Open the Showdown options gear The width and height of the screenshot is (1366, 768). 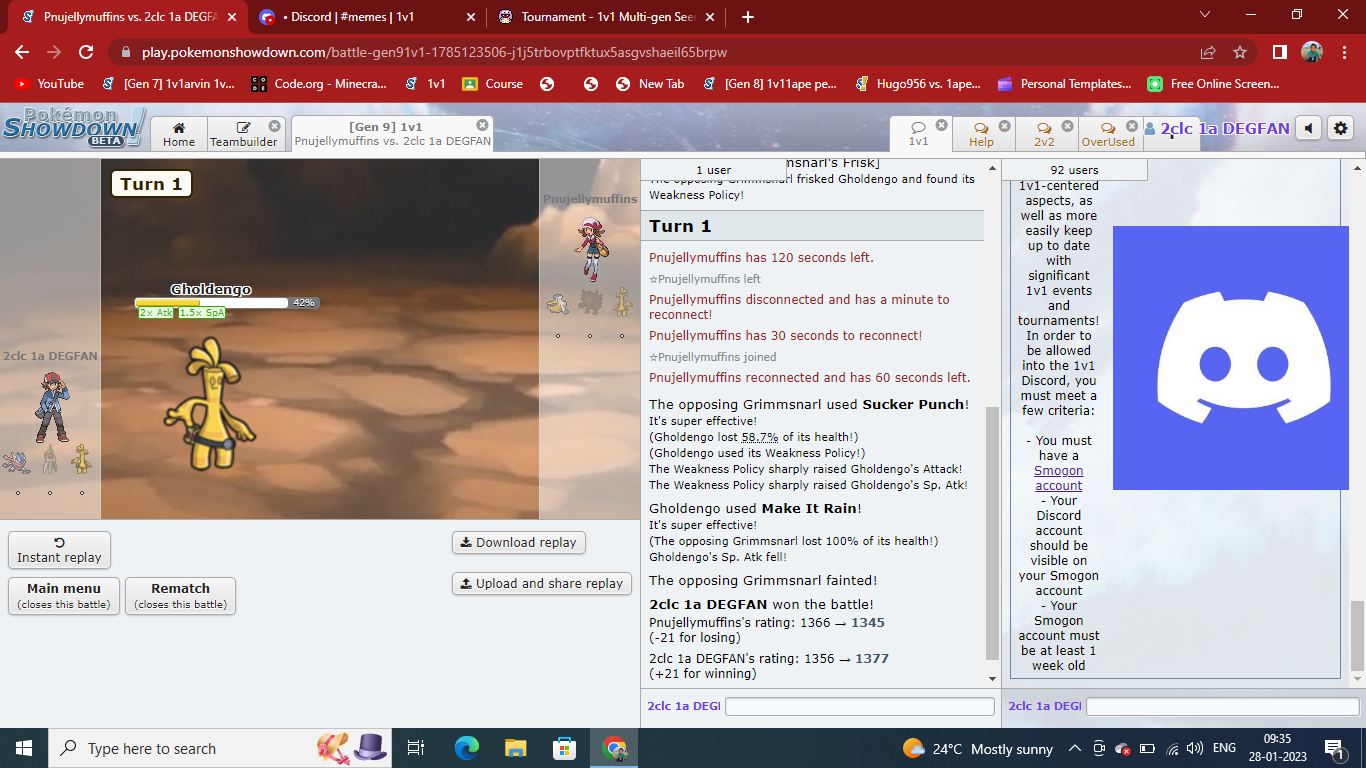click(1341, 128)
